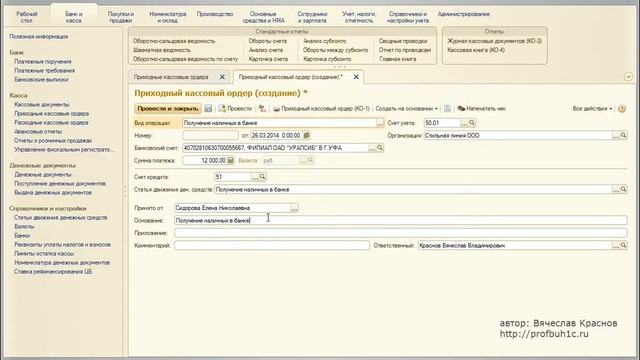Open the date picker calendar icon
The image size is (640, 360).
click(307, 135)
